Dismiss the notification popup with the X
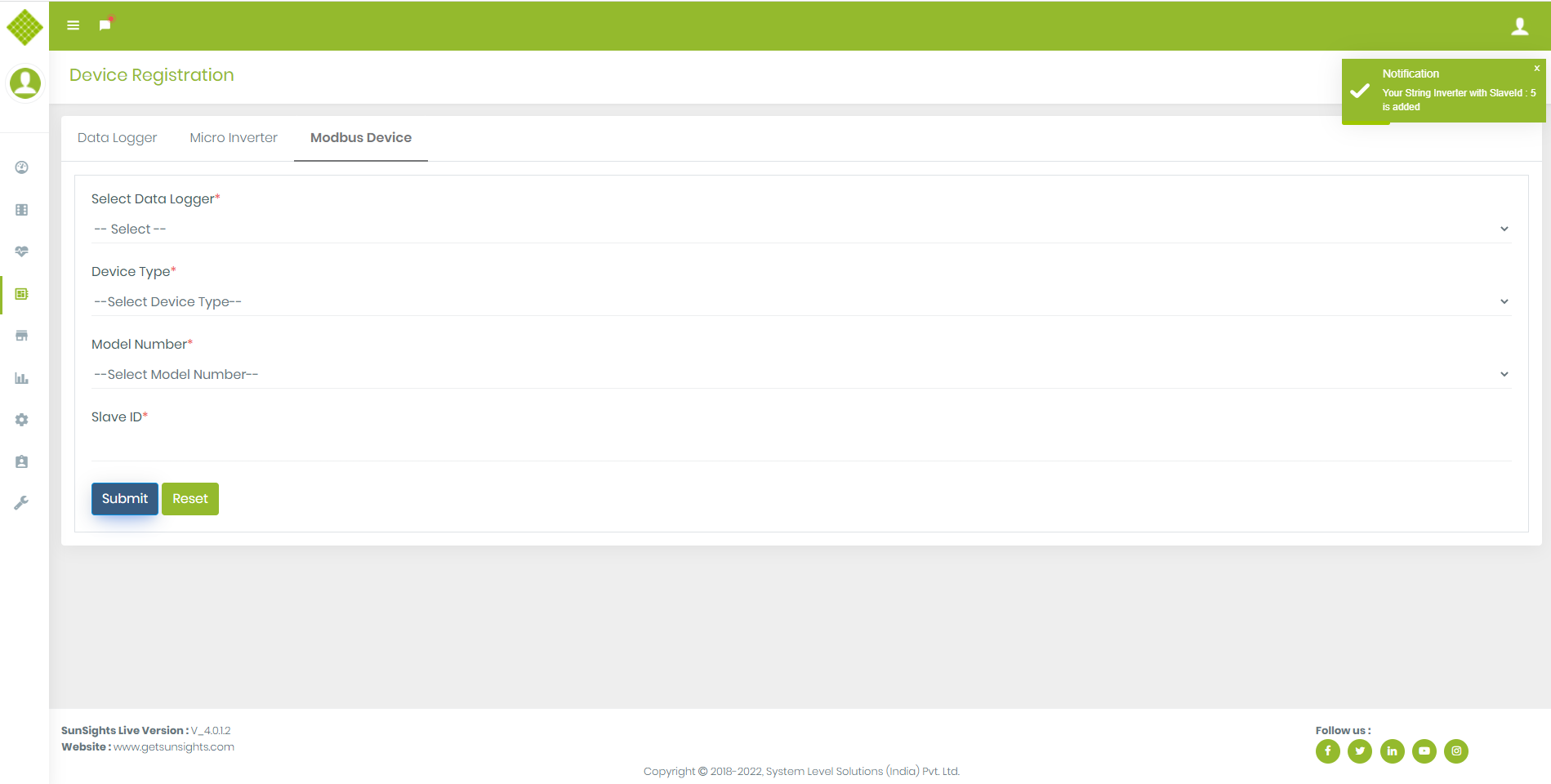Image resolution: width=1551 pixels, height=784 pixels. click(1536, 69)
